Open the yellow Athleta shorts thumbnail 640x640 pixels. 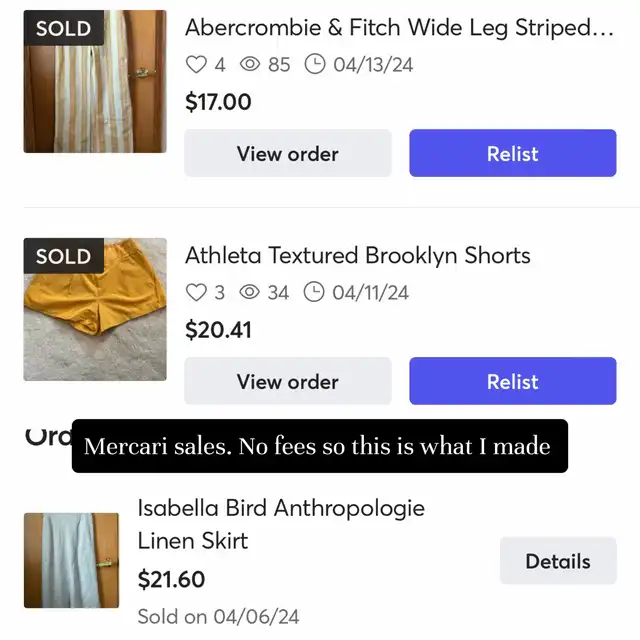tap(95, 309)
